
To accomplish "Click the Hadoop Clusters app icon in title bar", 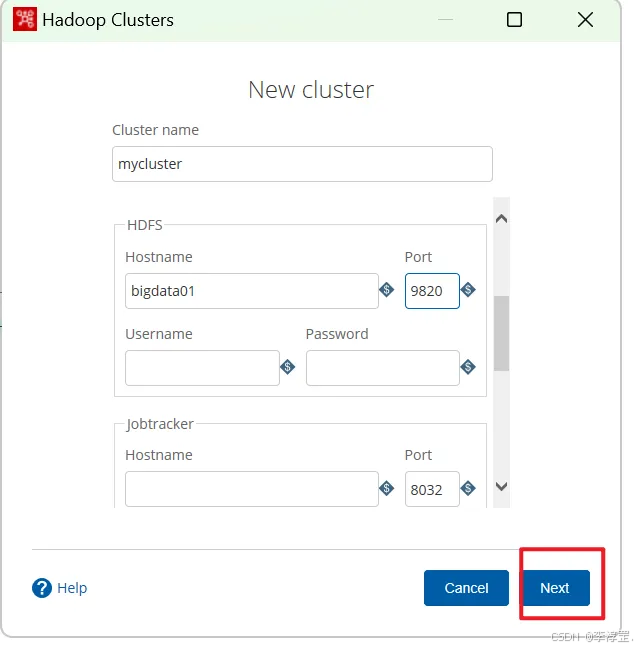I will point(25,19).
